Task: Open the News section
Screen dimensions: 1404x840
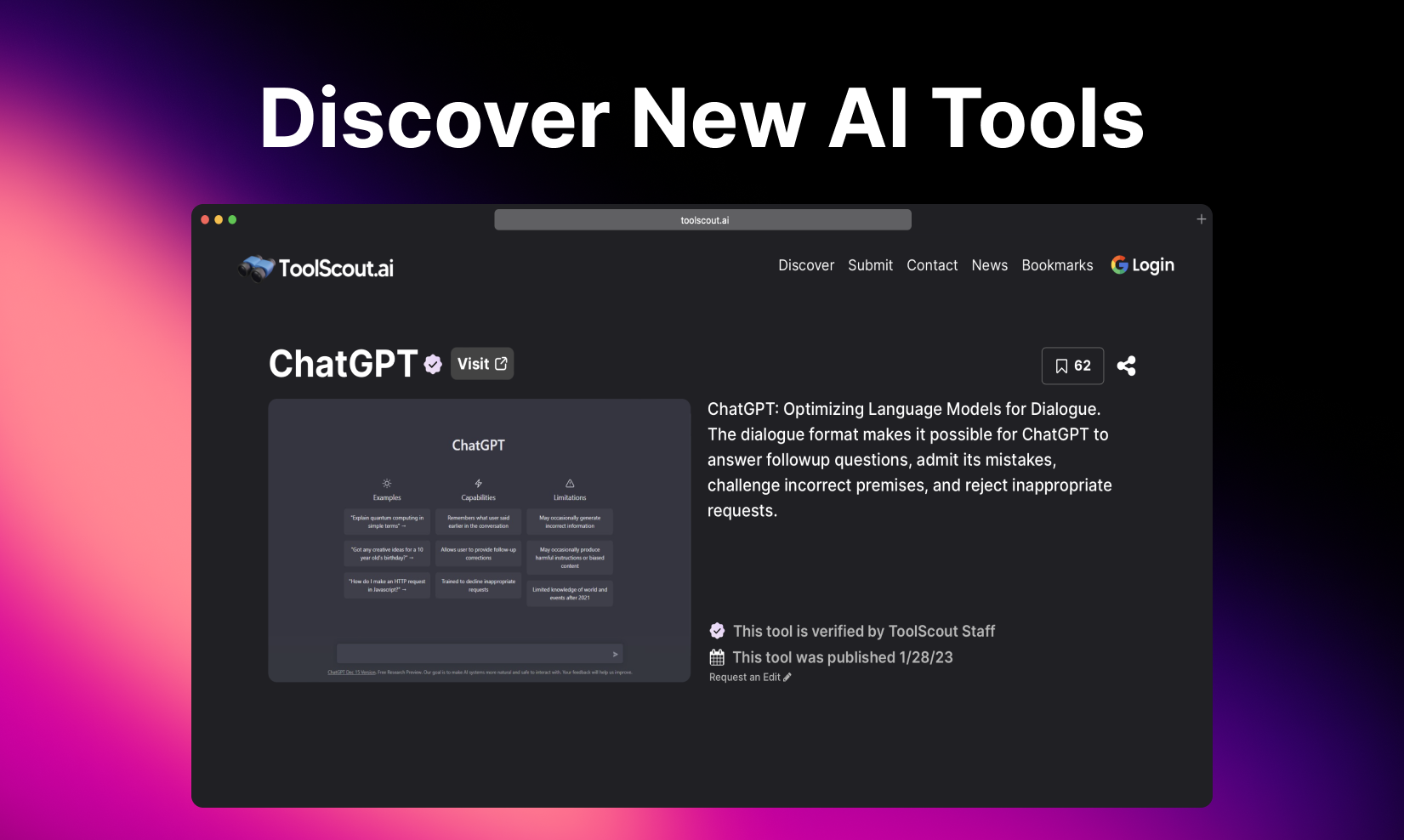Action: click(990, 265)
